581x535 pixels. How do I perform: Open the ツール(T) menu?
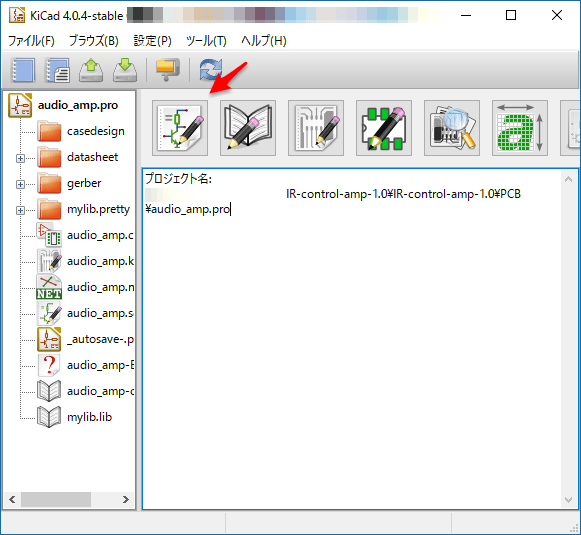206,41
